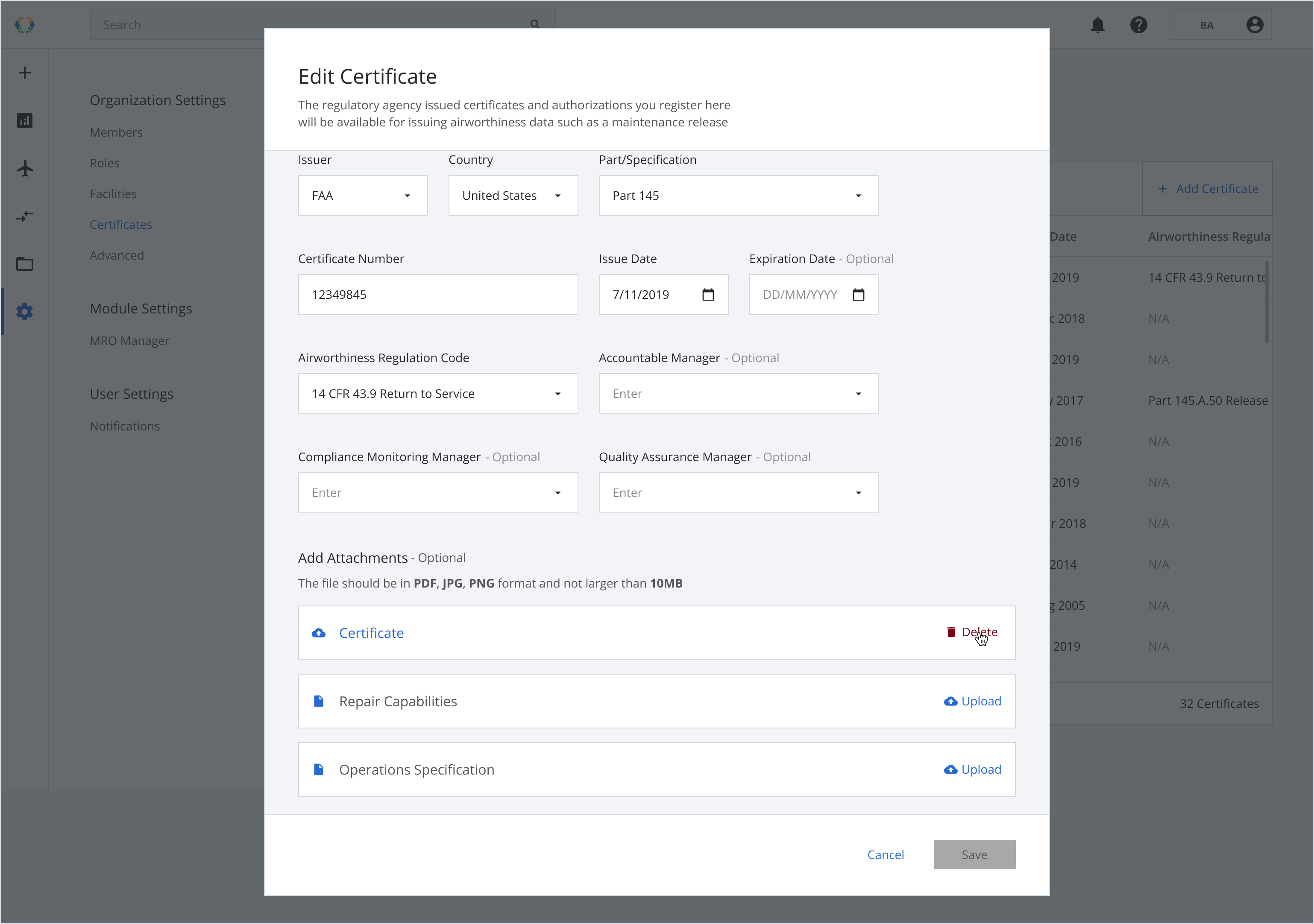
Task: Click the Issue Date field 7/11/2019
Action: [663, 295]
